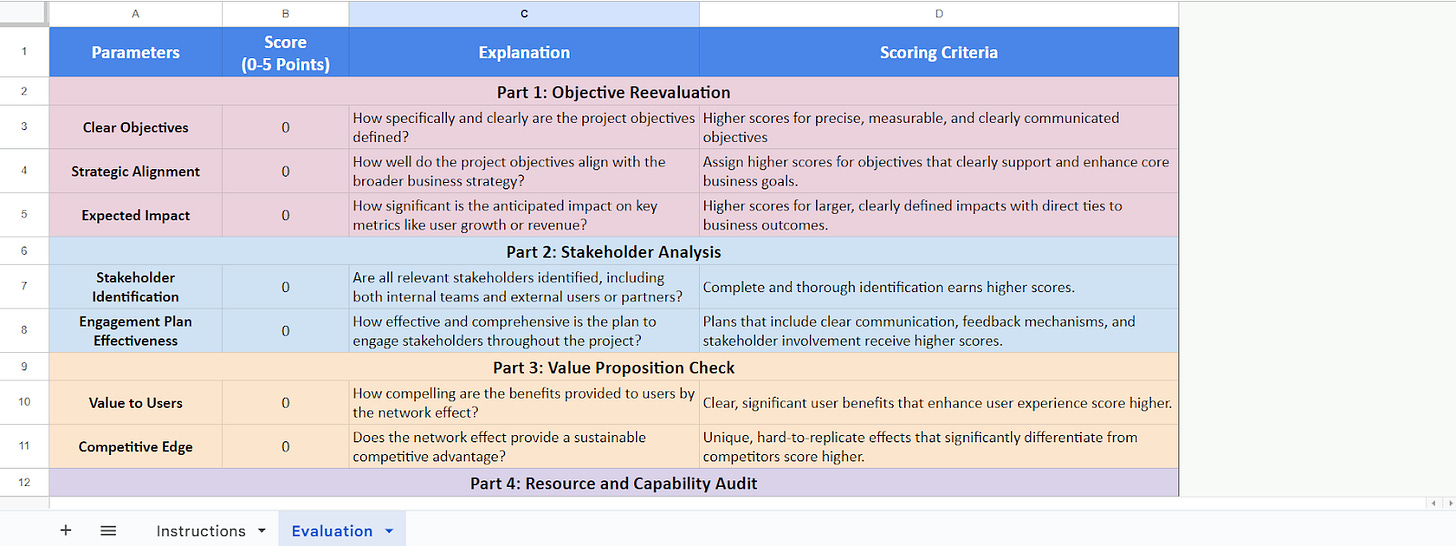Image resolution: width=1456 pixels, height=546 pixels.
Task: Click explanation about engaging stakeholders
Action: (x=524, y=331)
